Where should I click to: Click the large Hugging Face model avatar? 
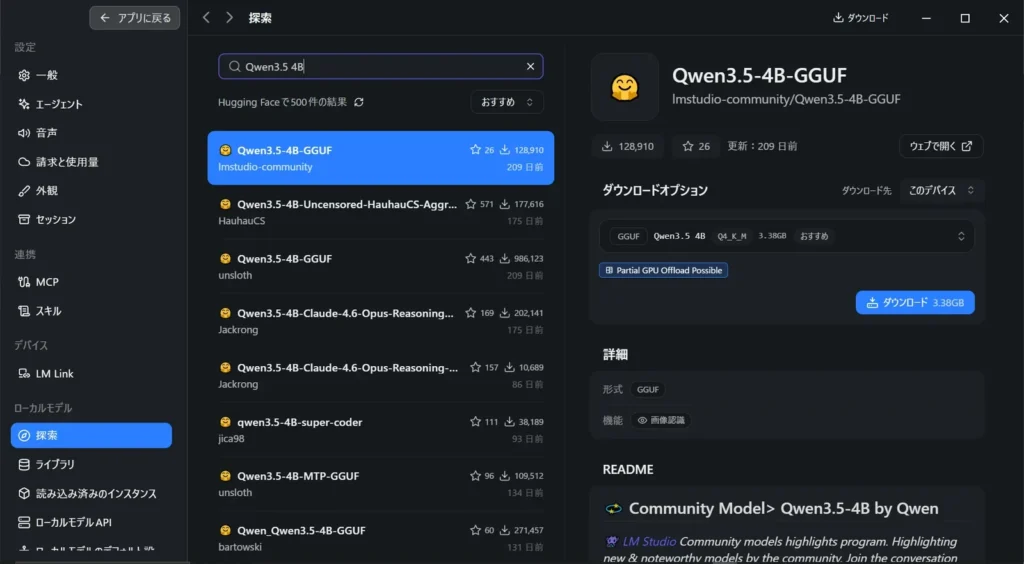click(625, 87)
